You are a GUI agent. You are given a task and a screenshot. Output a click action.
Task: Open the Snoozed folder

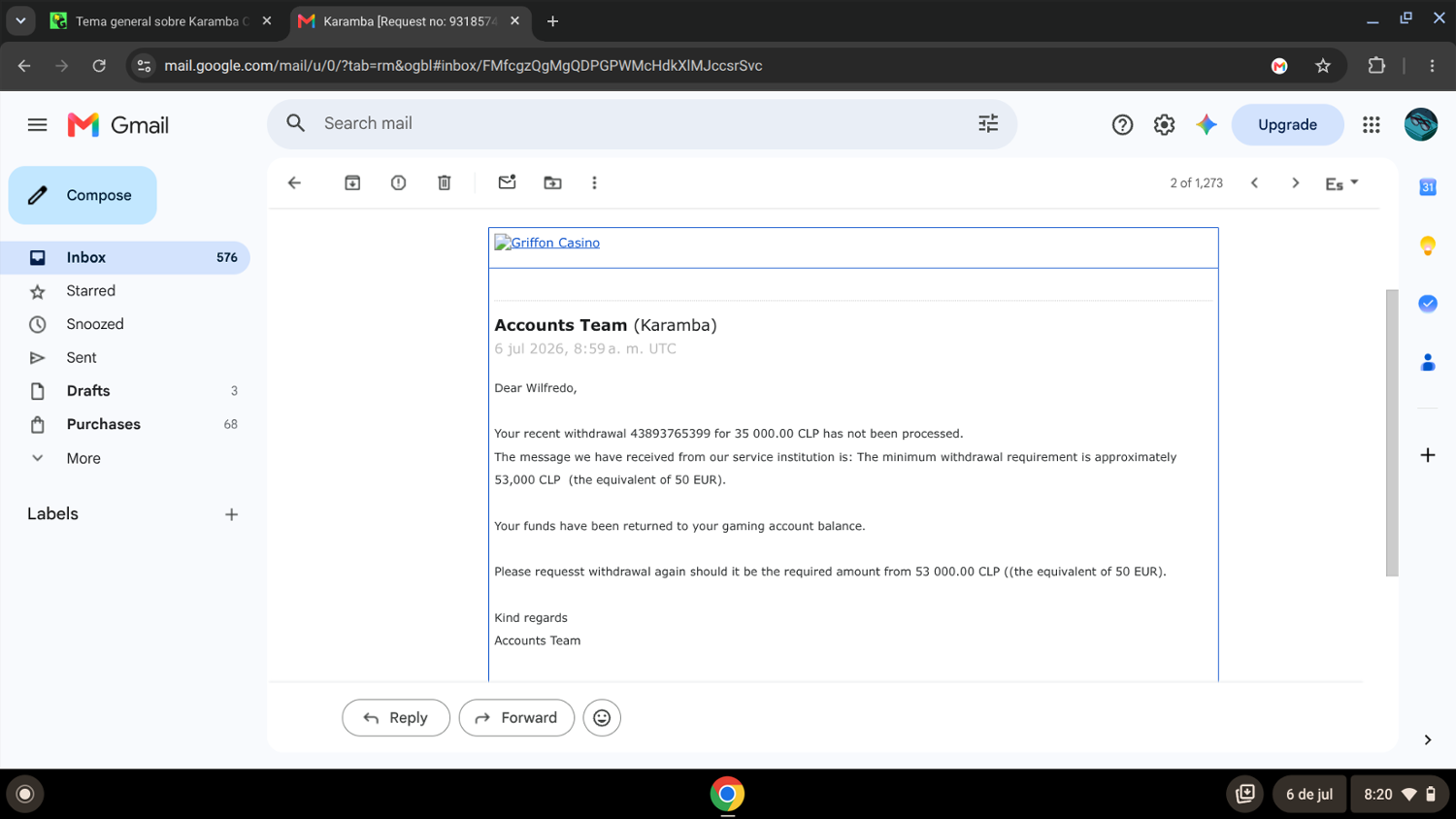point(125,324)
